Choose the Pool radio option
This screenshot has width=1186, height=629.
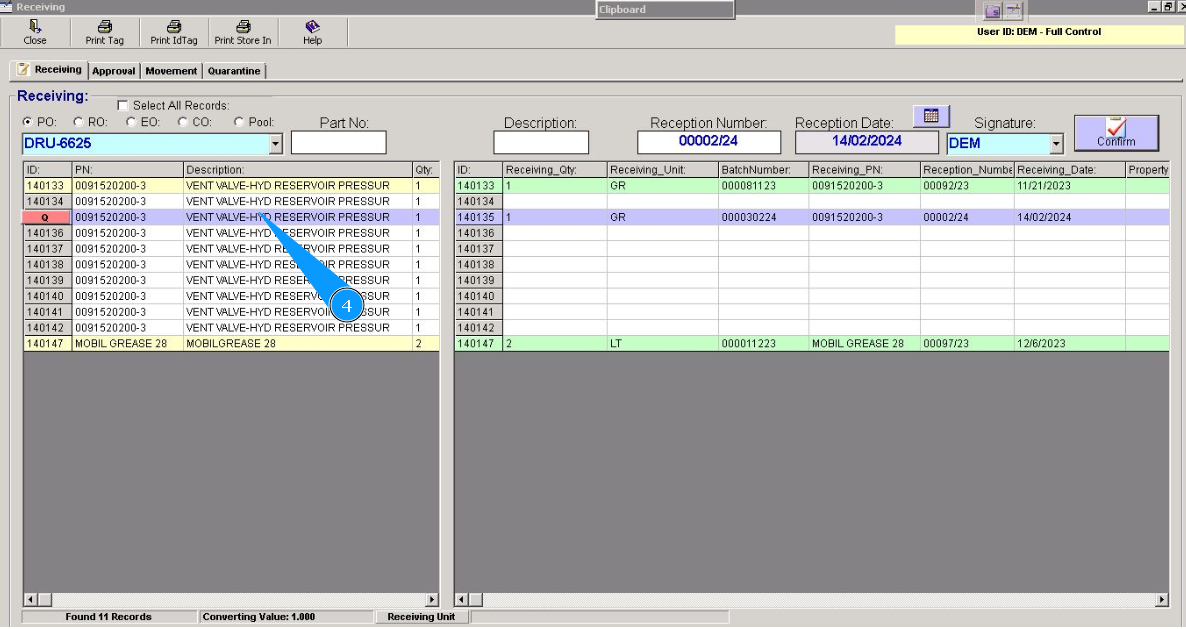point(239,122)
